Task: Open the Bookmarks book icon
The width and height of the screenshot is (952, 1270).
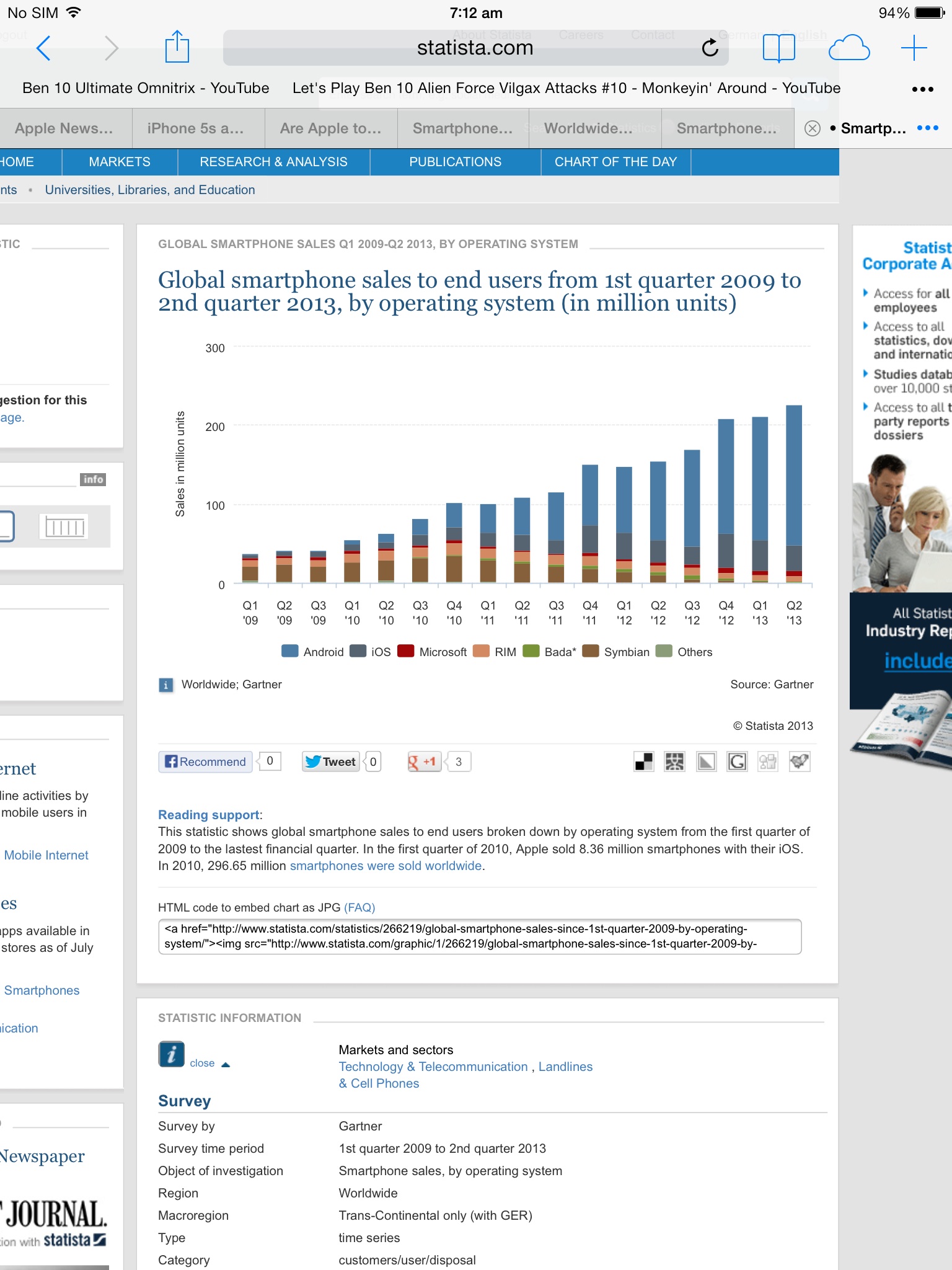Action: (778, 48)
